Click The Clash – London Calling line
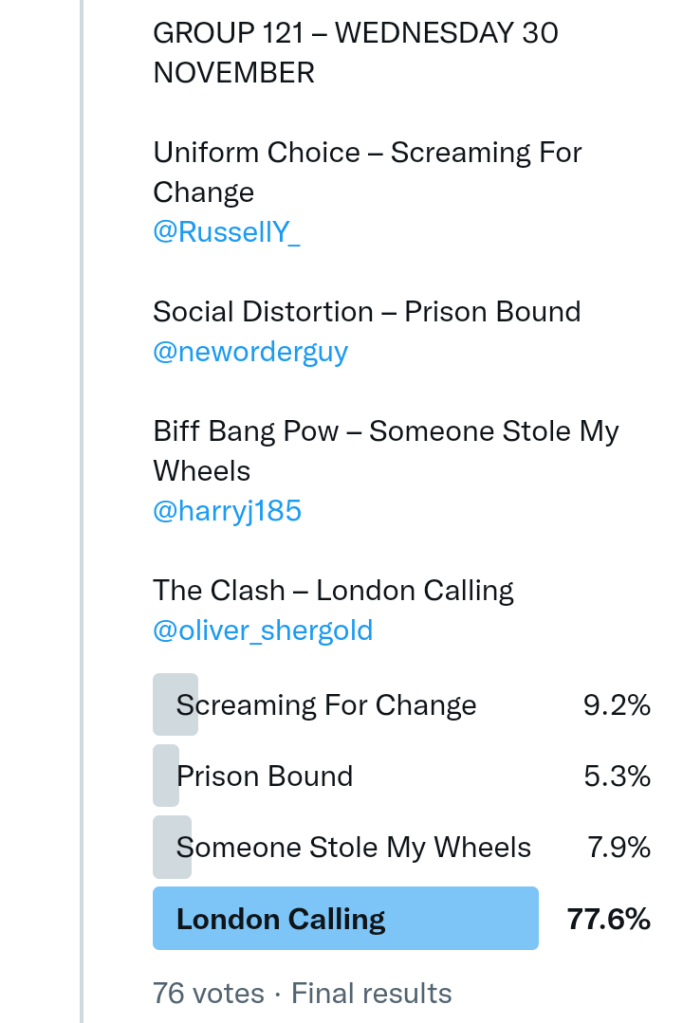The image size is (683, 1023). pyautogui.click(x=333, y=590)
